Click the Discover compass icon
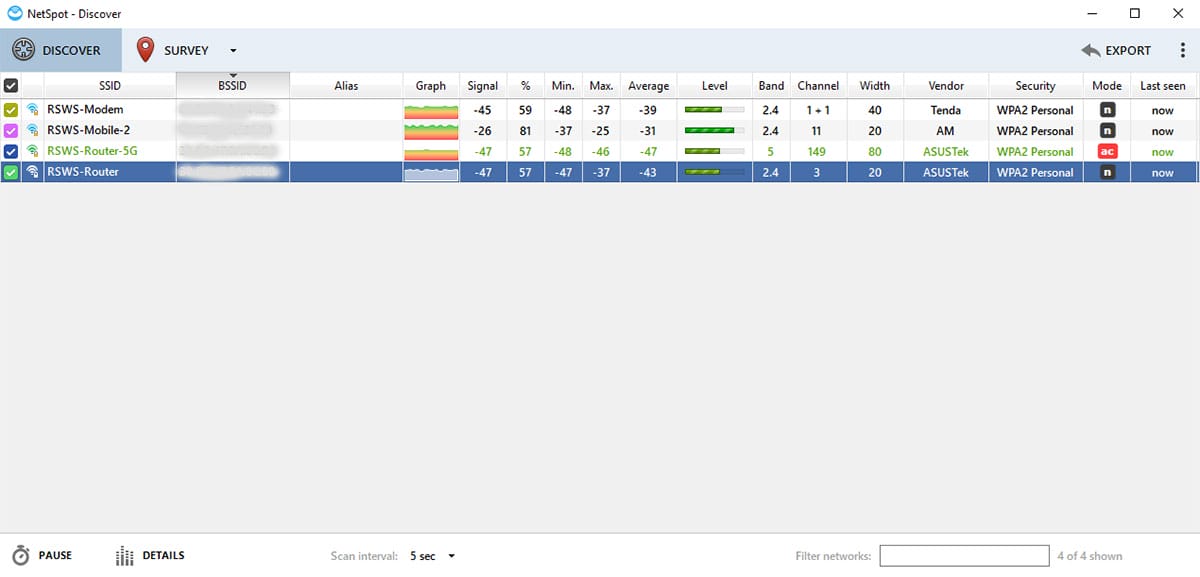Viewport: 1200px width, 577px height. click(24, 50)
